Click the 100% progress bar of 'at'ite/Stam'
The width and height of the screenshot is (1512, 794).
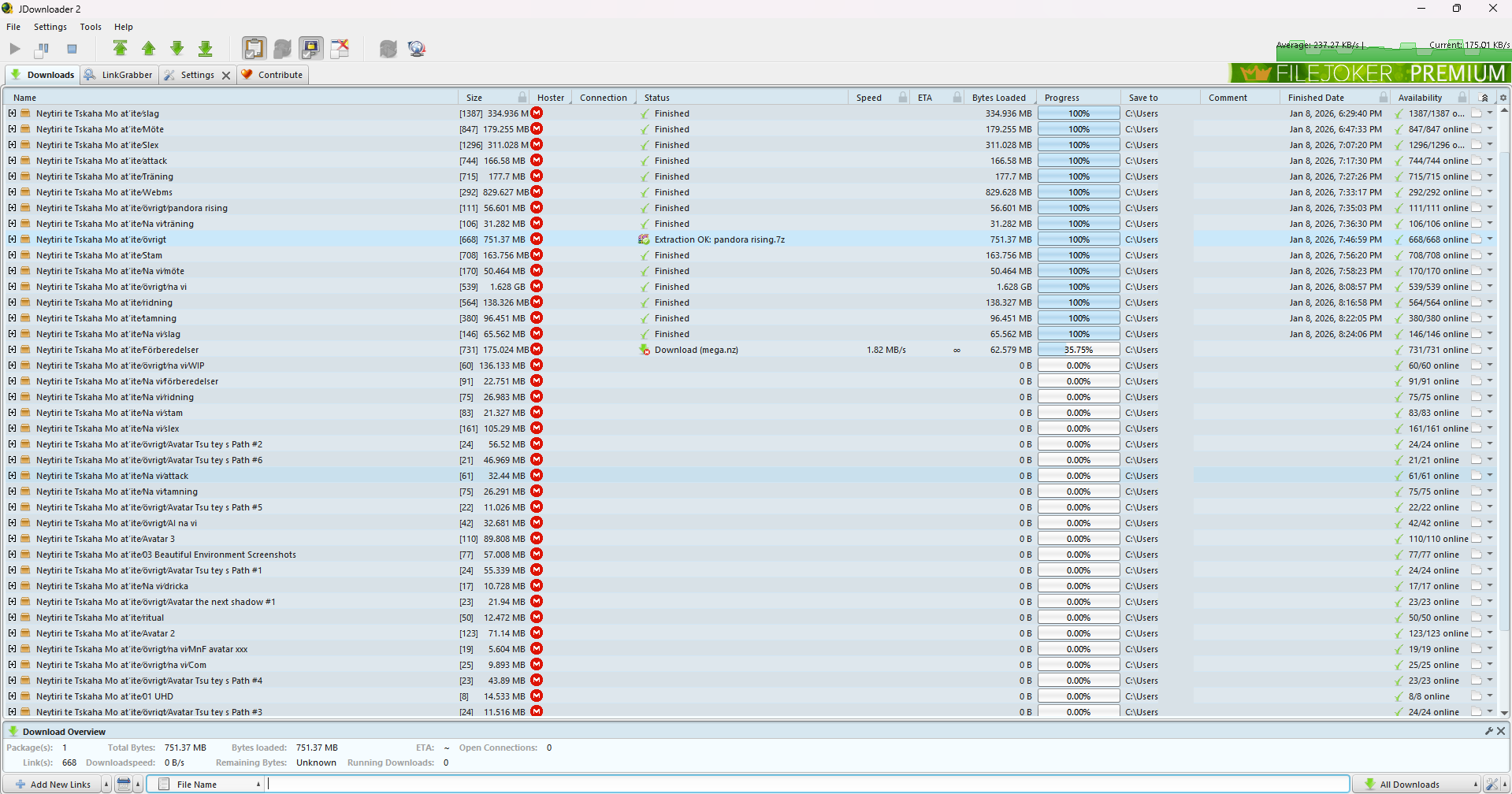[x=1079, y=255]
